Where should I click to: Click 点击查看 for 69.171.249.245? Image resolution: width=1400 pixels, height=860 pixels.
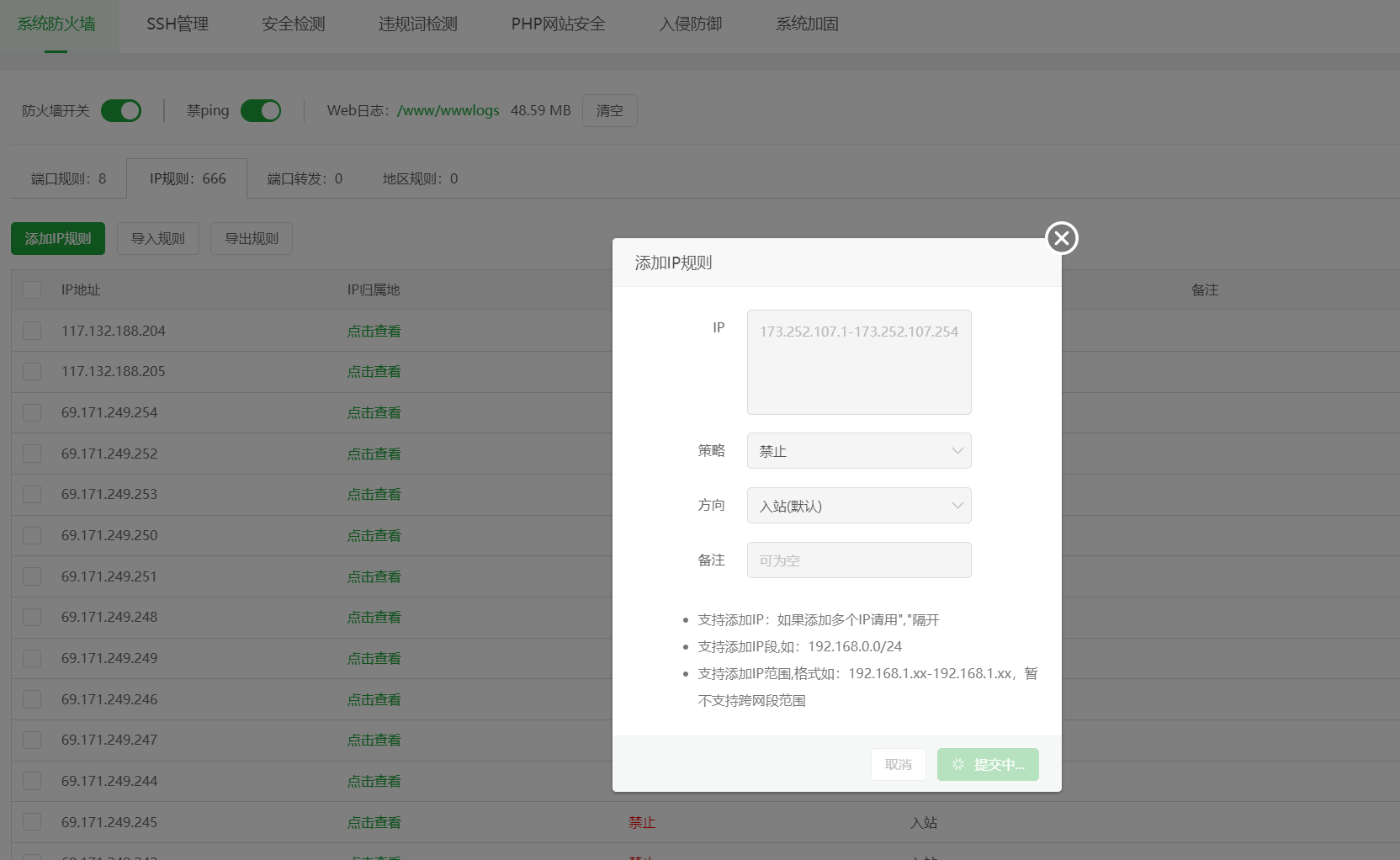[374, 822]
